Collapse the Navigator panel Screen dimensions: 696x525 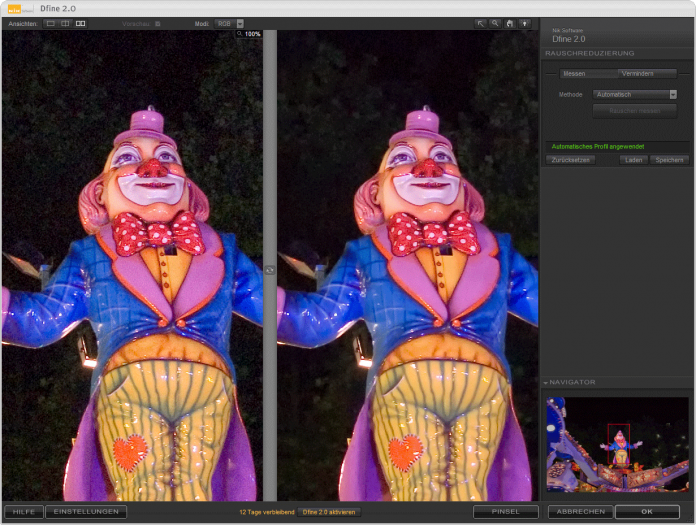[547, 382]
